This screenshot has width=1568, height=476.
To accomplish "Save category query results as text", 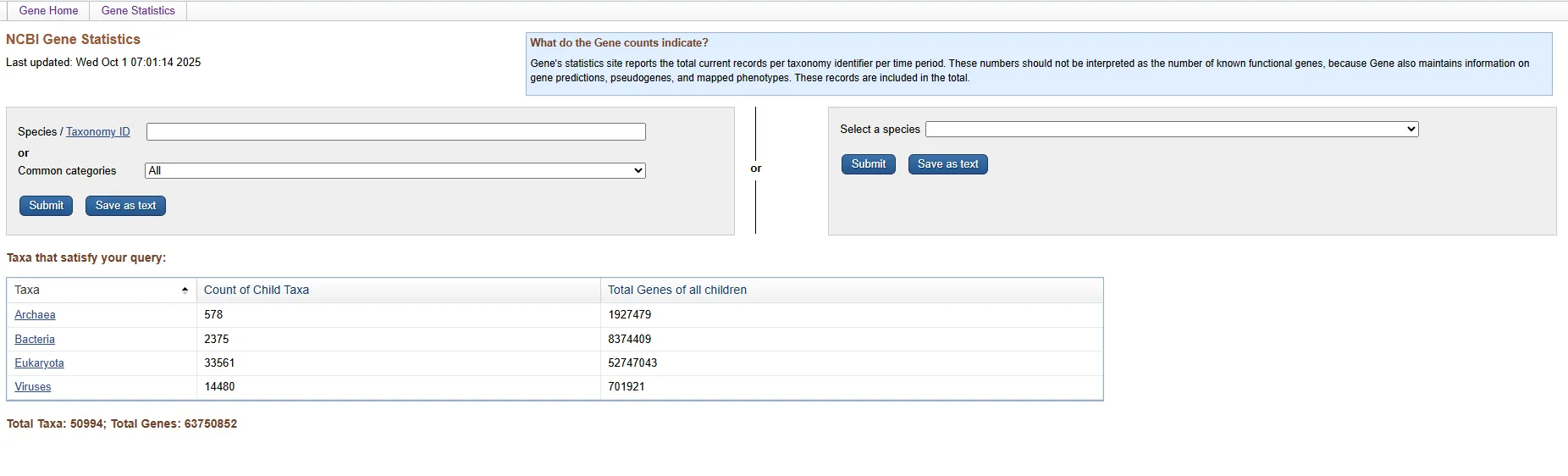I will tap(125, 206).
